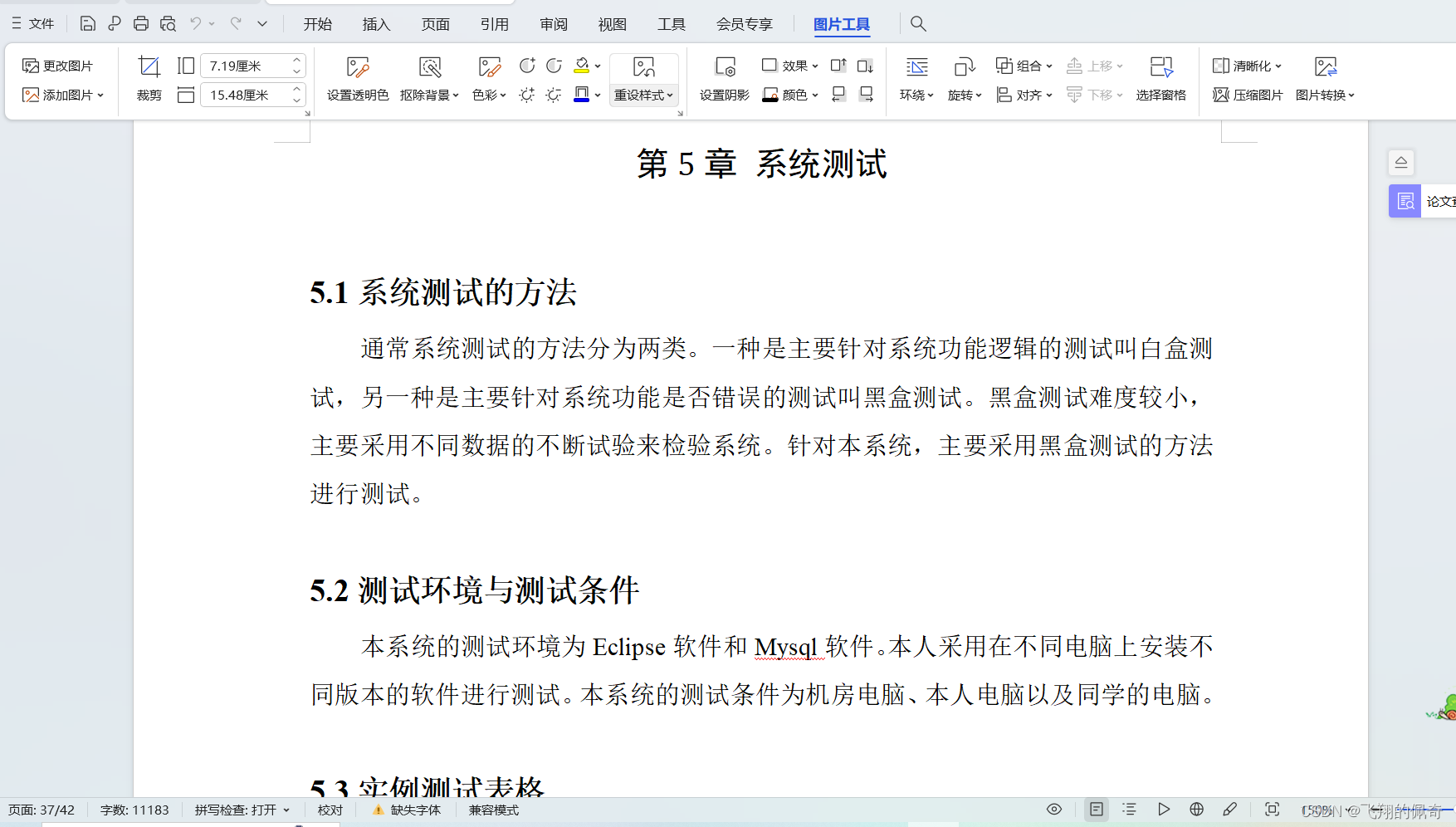This screenshot has width=1456, height=827.
Task: Nudge shadow down icon
Action: [x=865, y=66]
